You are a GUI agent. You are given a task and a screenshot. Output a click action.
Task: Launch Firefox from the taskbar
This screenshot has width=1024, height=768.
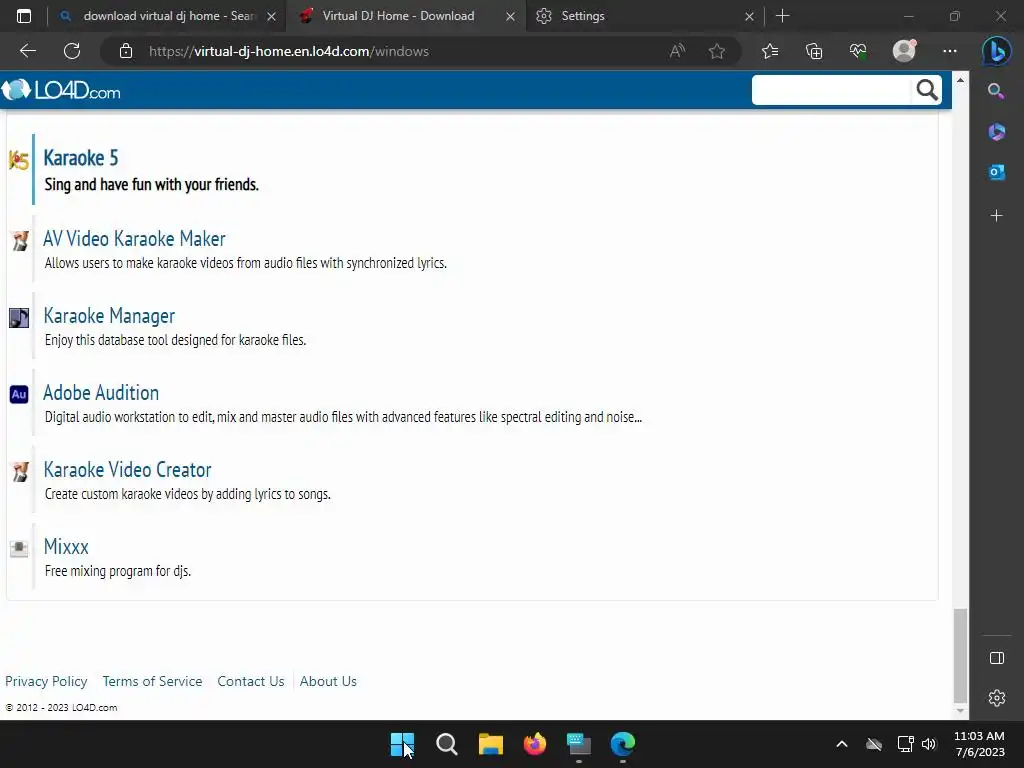click(535, 744)
